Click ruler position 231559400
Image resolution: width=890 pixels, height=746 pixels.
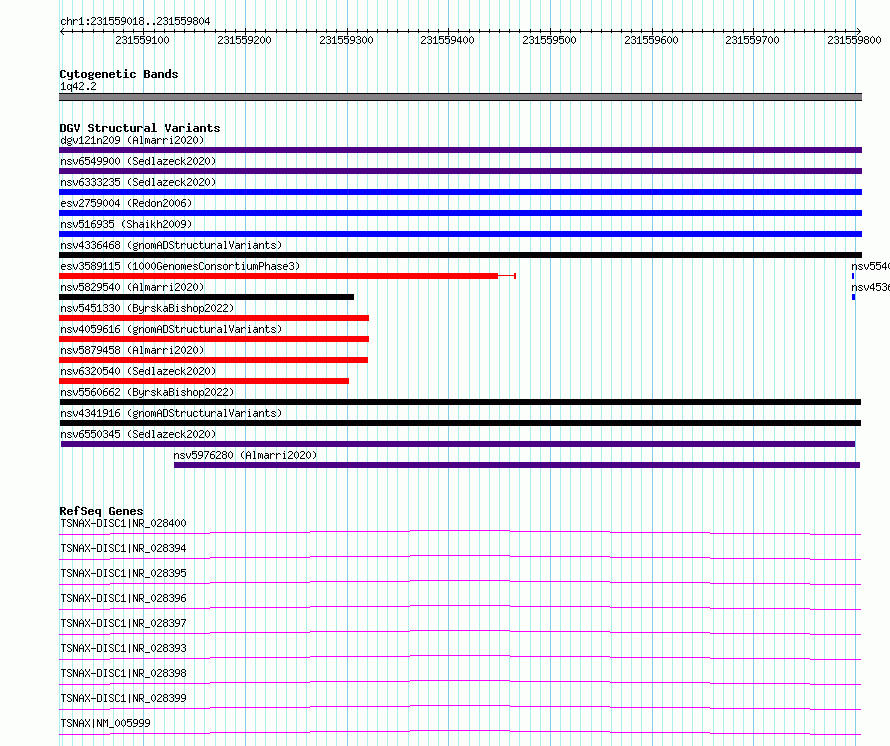[x=447, y=40]
